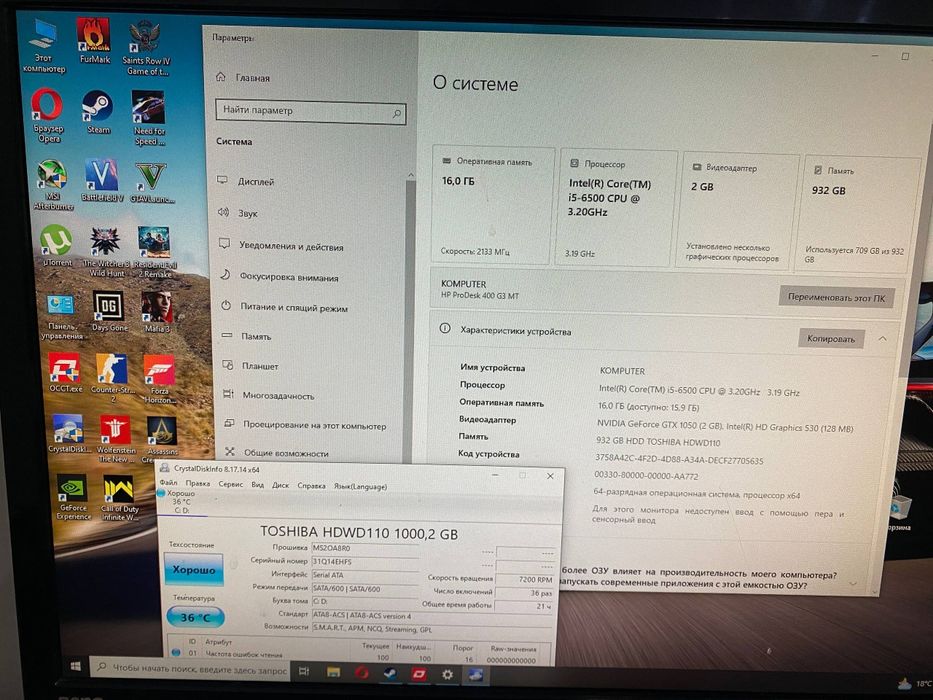Launch Battlefield V desktop shortcut
This screenshot has width=933, height=700.
102,180
